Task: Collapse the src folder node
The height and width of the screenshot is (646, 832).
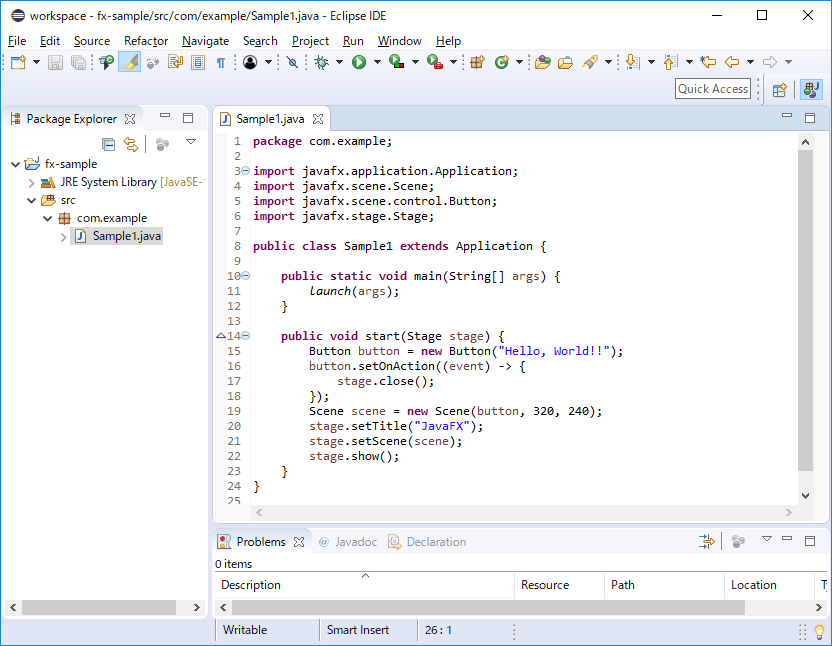Action: (x=31, y=200)
